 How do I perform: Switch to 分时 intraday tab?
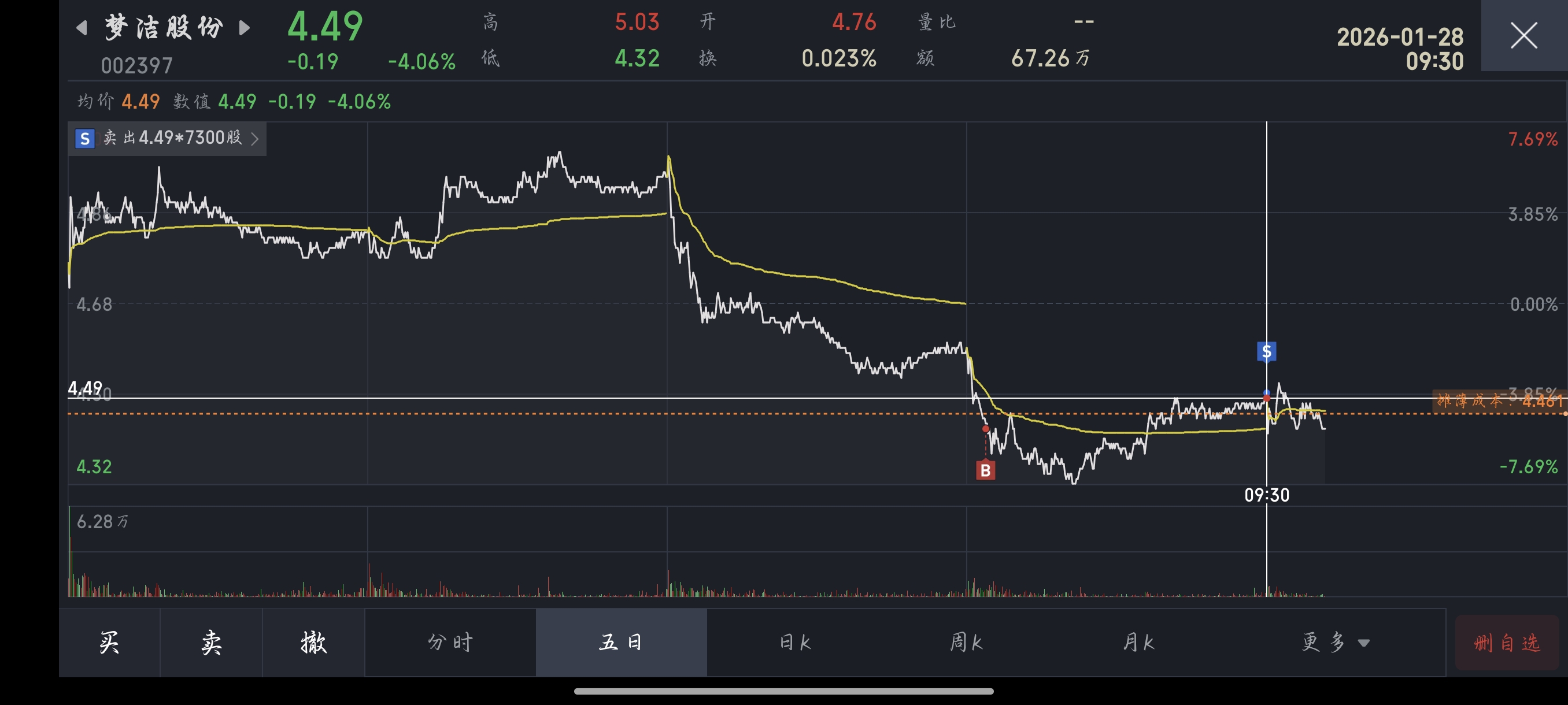(x=450, y=643)
